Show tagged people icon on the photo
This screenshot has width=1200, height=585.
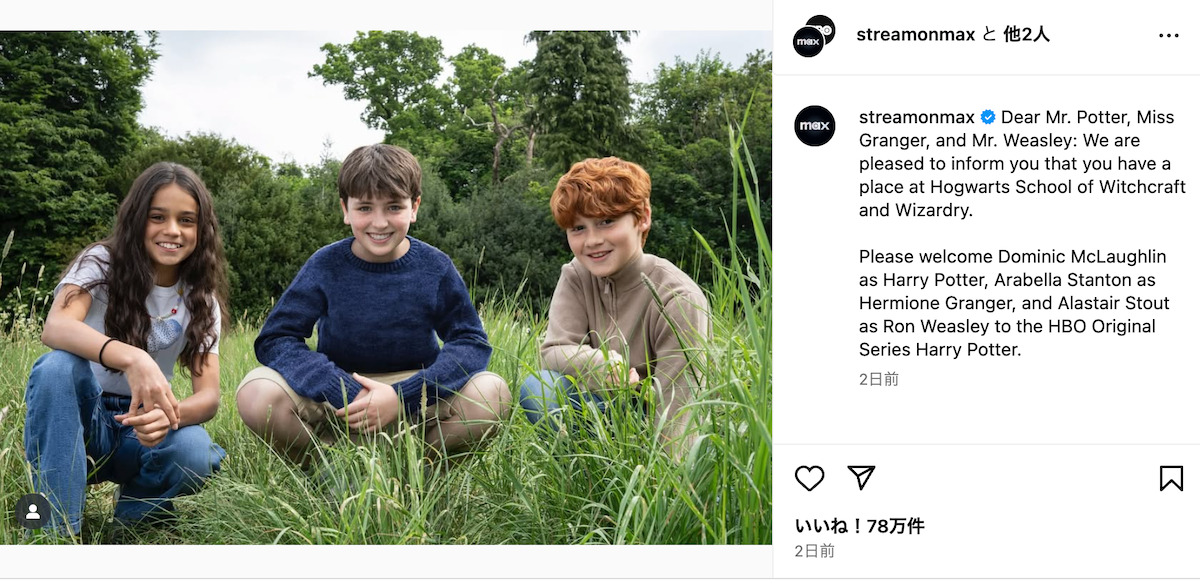point(33,511)
